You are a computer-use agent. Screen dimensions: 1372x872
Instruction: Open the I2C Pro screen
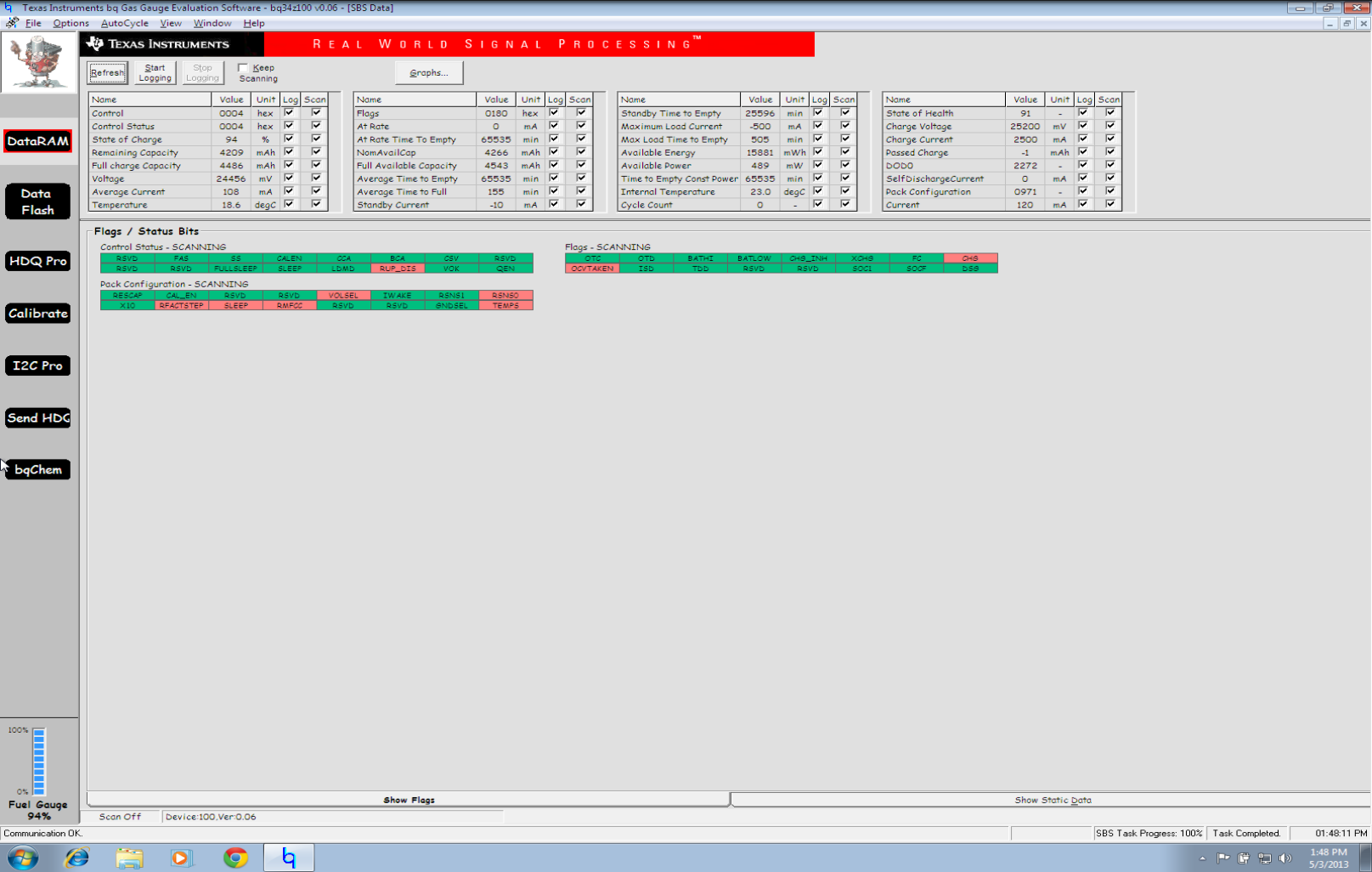click(37, 365)
